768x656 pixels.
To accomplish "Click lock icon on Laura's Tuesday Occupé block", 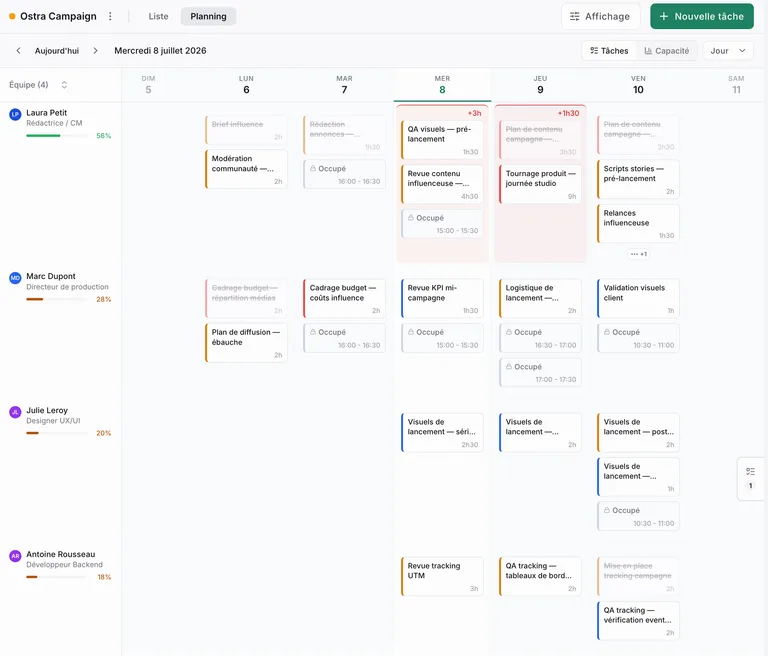I will coord(313,168).
